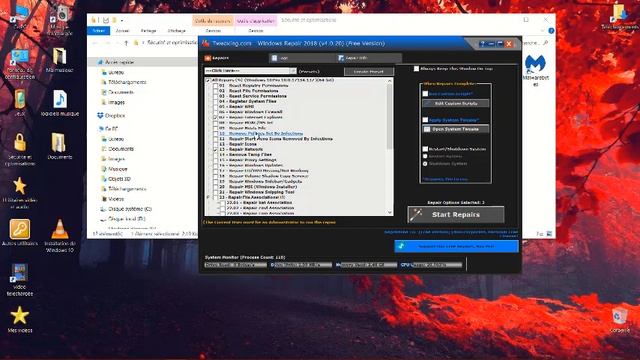Check 20 Repair MSI (Windows Installer)
640x360 pixels.
(215, 187)
